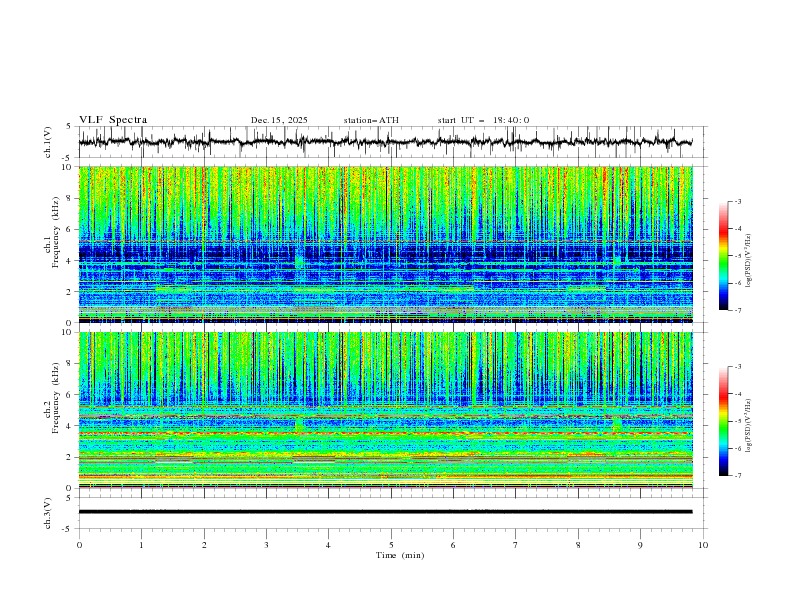The width and height of the screenshot is (792, 612).
Task: Click the log(PSD) label of ch.1 color bar
Action: [749, 261]
